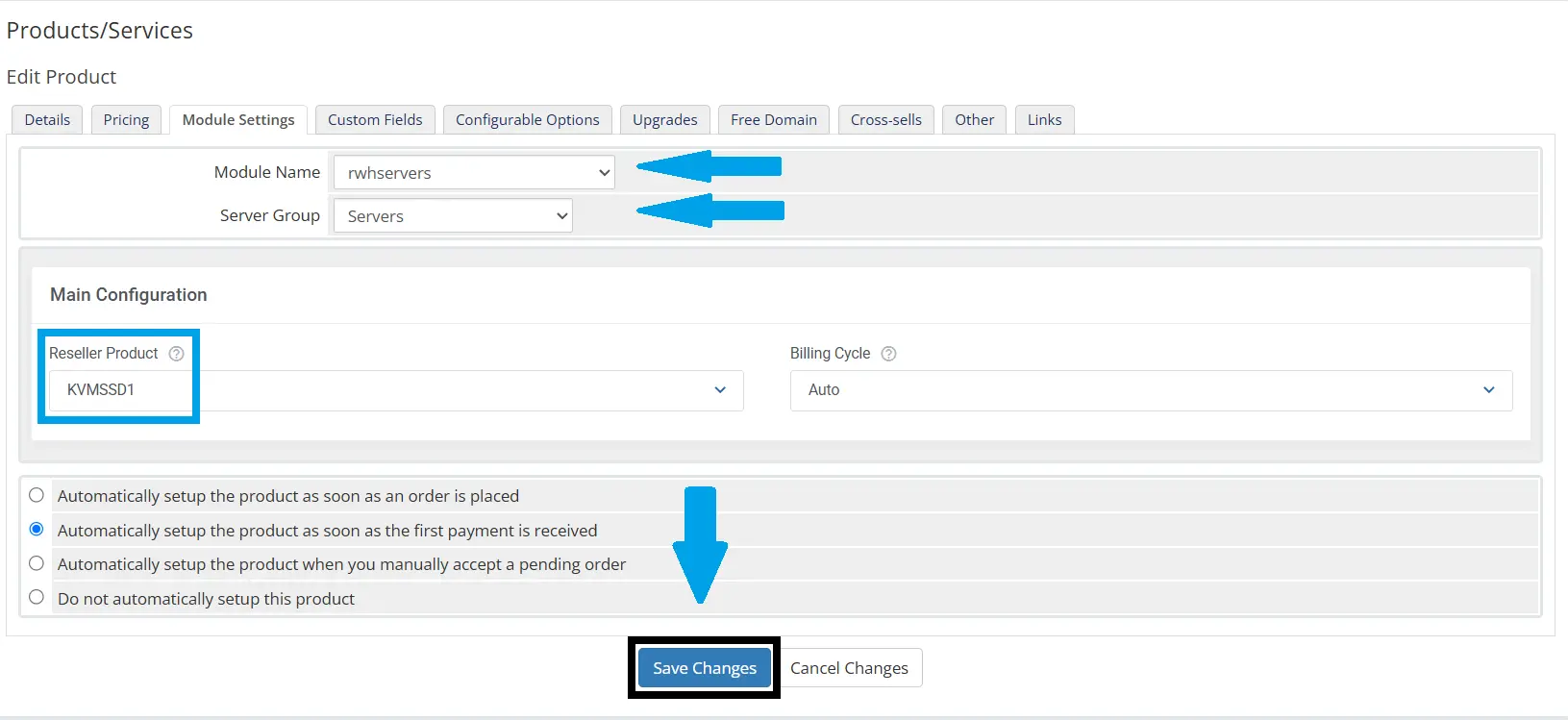The height and width of the screenshot is (720, 1568).
Task: Select setup as soon as order is placed
Action: pos(37,495)
